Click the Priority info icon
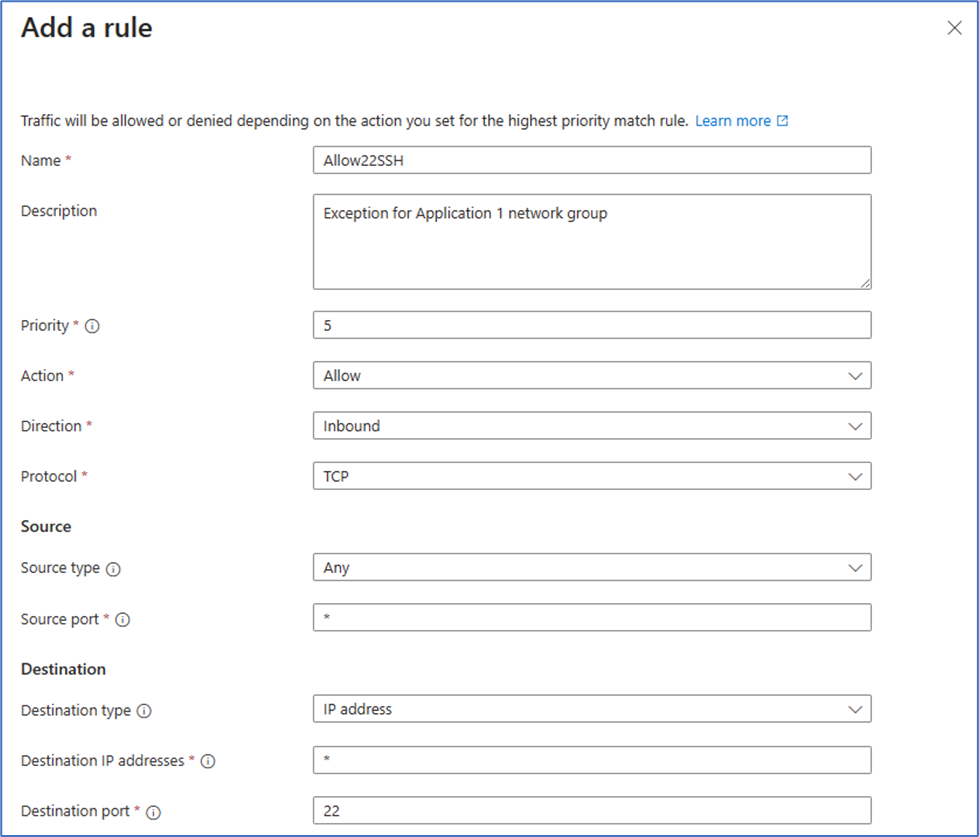979x837 pixels. tap(92, 326)
